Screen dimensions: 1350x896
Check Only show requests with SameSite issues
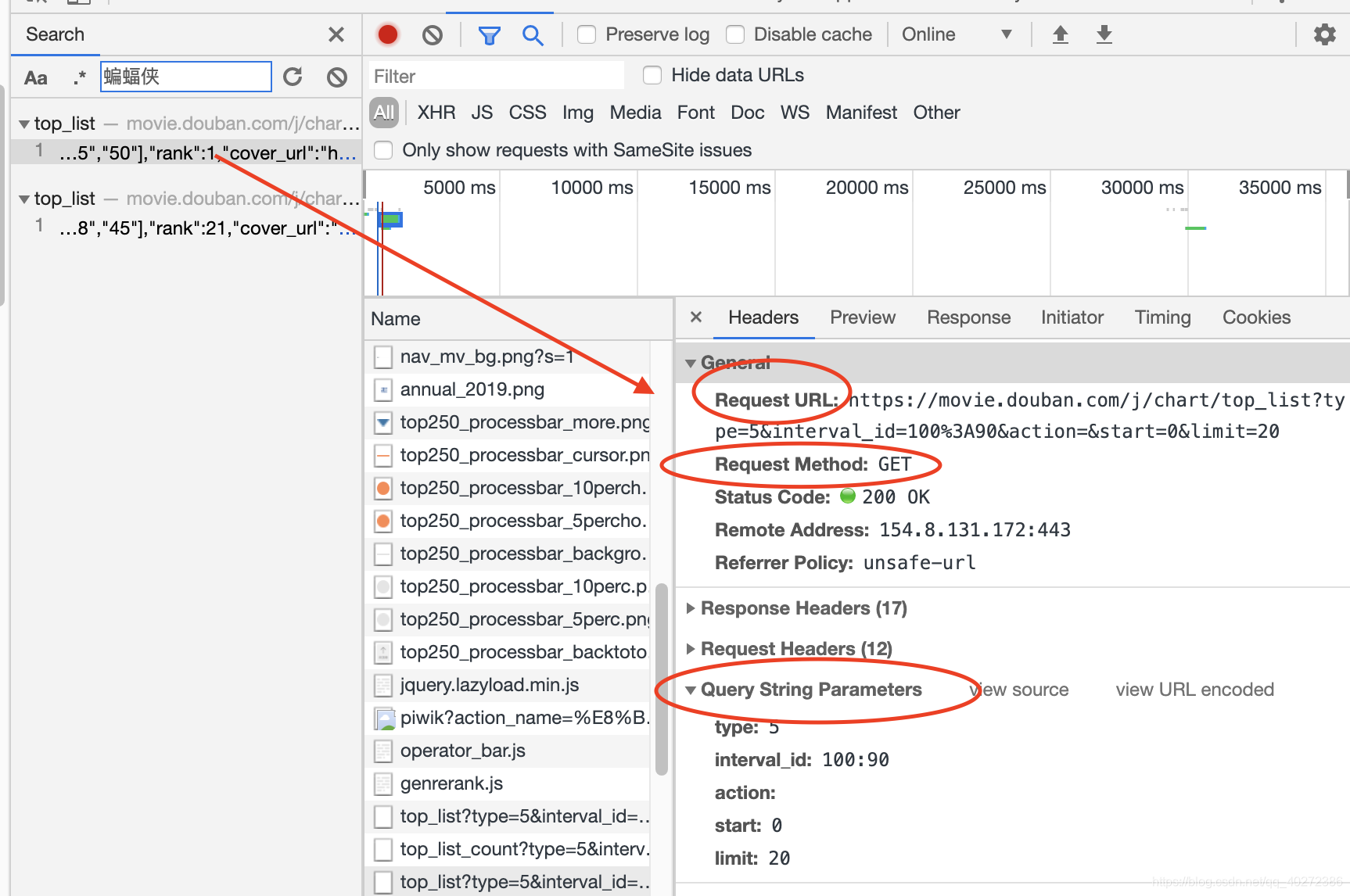pos(383,150)
